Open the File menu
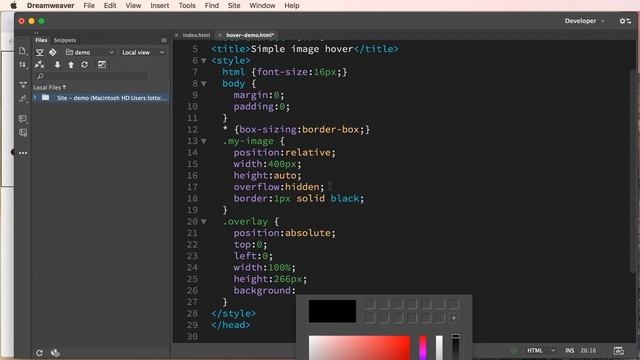This screenshot has width=640, height=360. 89,5
